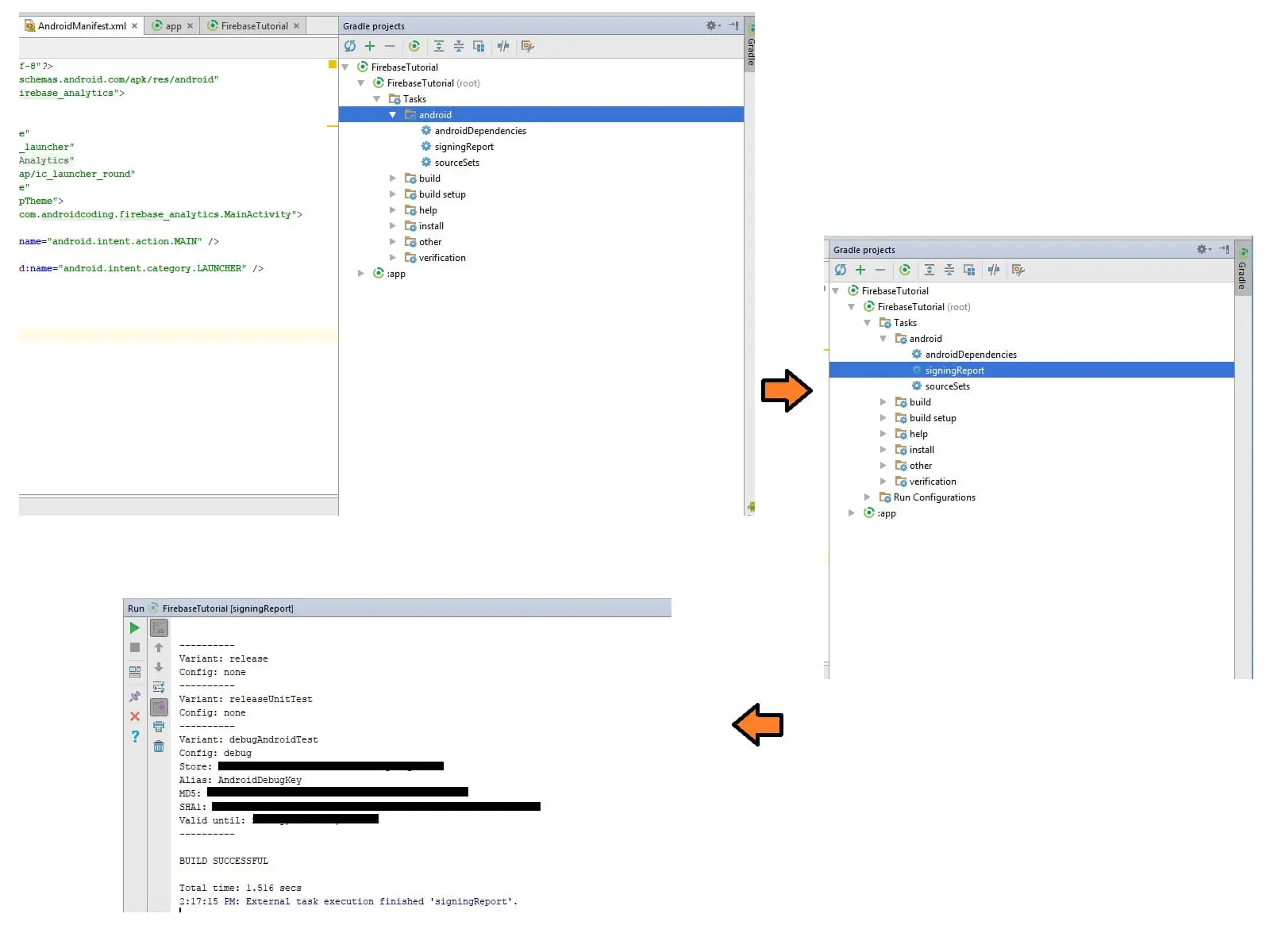Image resolution: width=1270 pixels, height=952 pixels.
Task: Print the Run console output
Action: (x=159, y=727)
